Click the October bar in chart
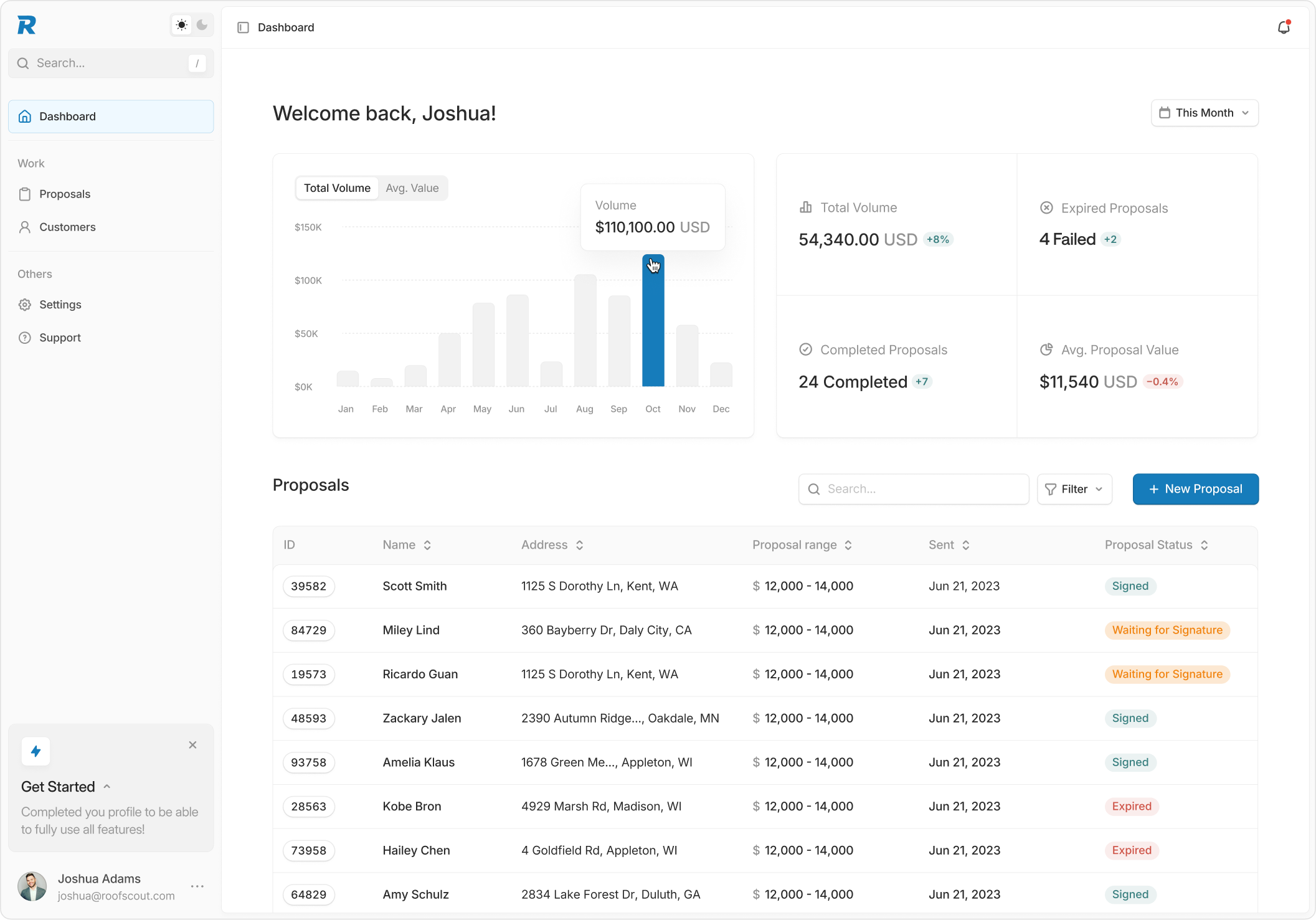 click(653, 321)
